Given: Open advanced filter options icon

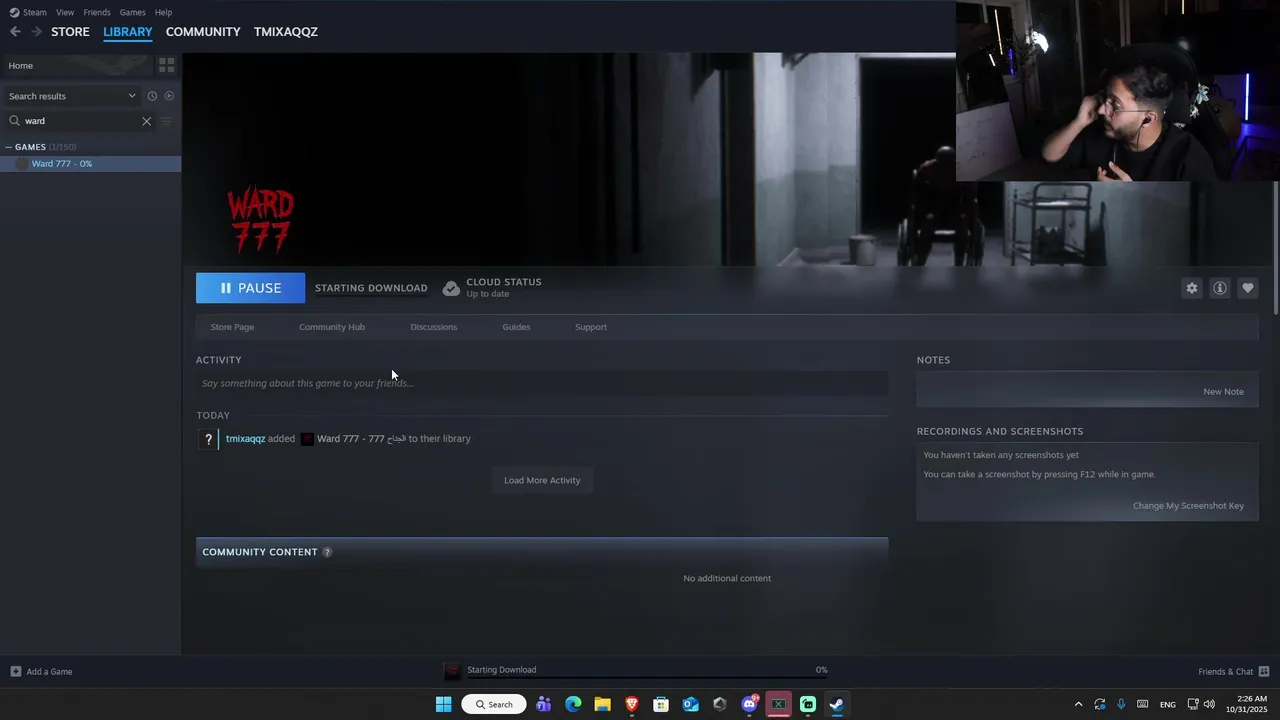Looking at the screenshot, I should tap(166, 121).
